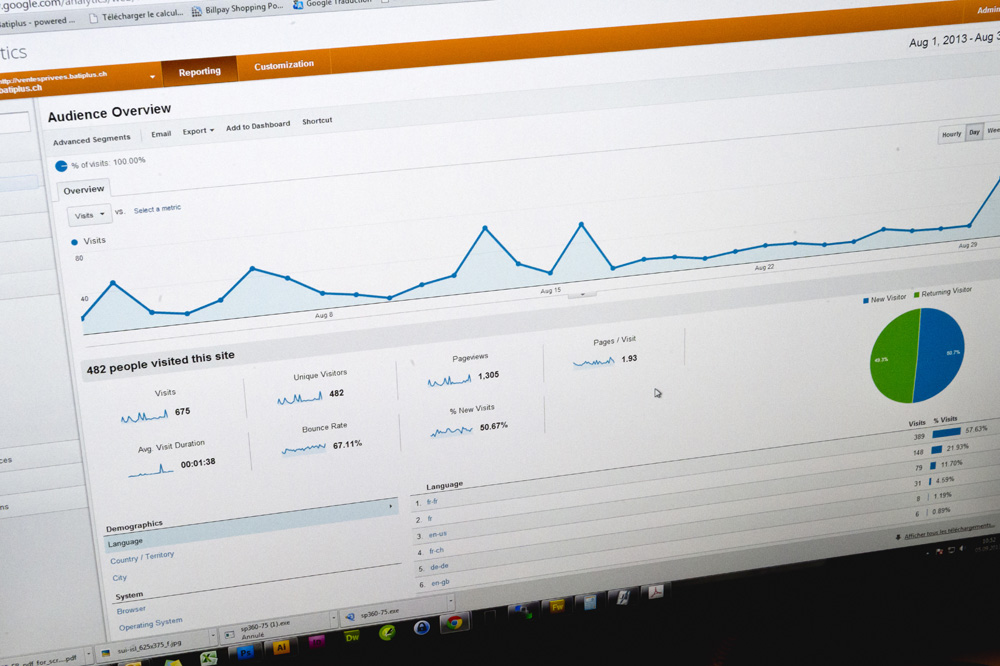This screenshot has height=666, width=1000.
Task: Click the Browser link under System
Action: pyautogui.click(x=131, y=610)
